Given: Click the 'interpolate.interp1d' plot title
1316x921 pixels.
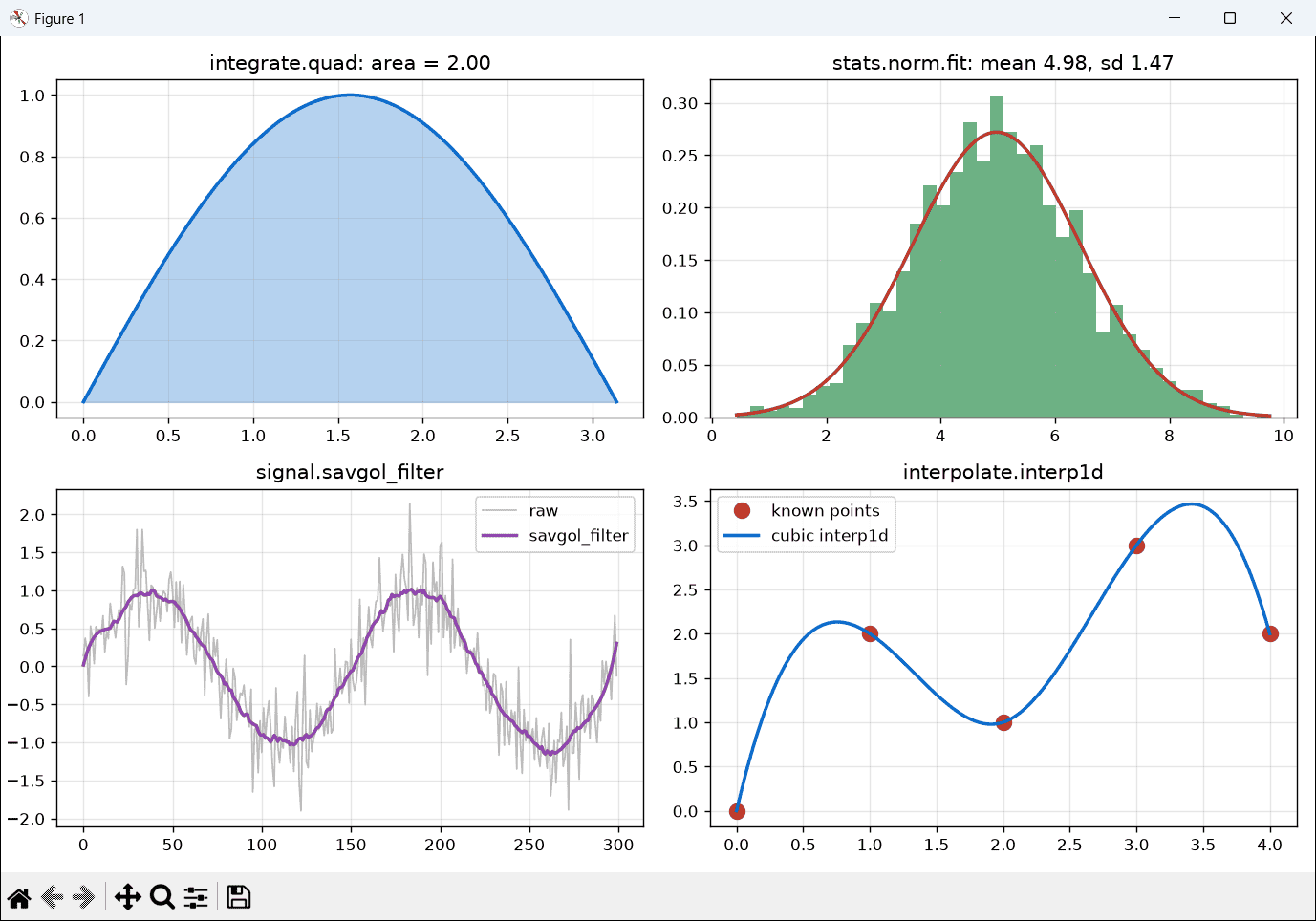Looking at the screenshot, I should [x=1003, y=472].
